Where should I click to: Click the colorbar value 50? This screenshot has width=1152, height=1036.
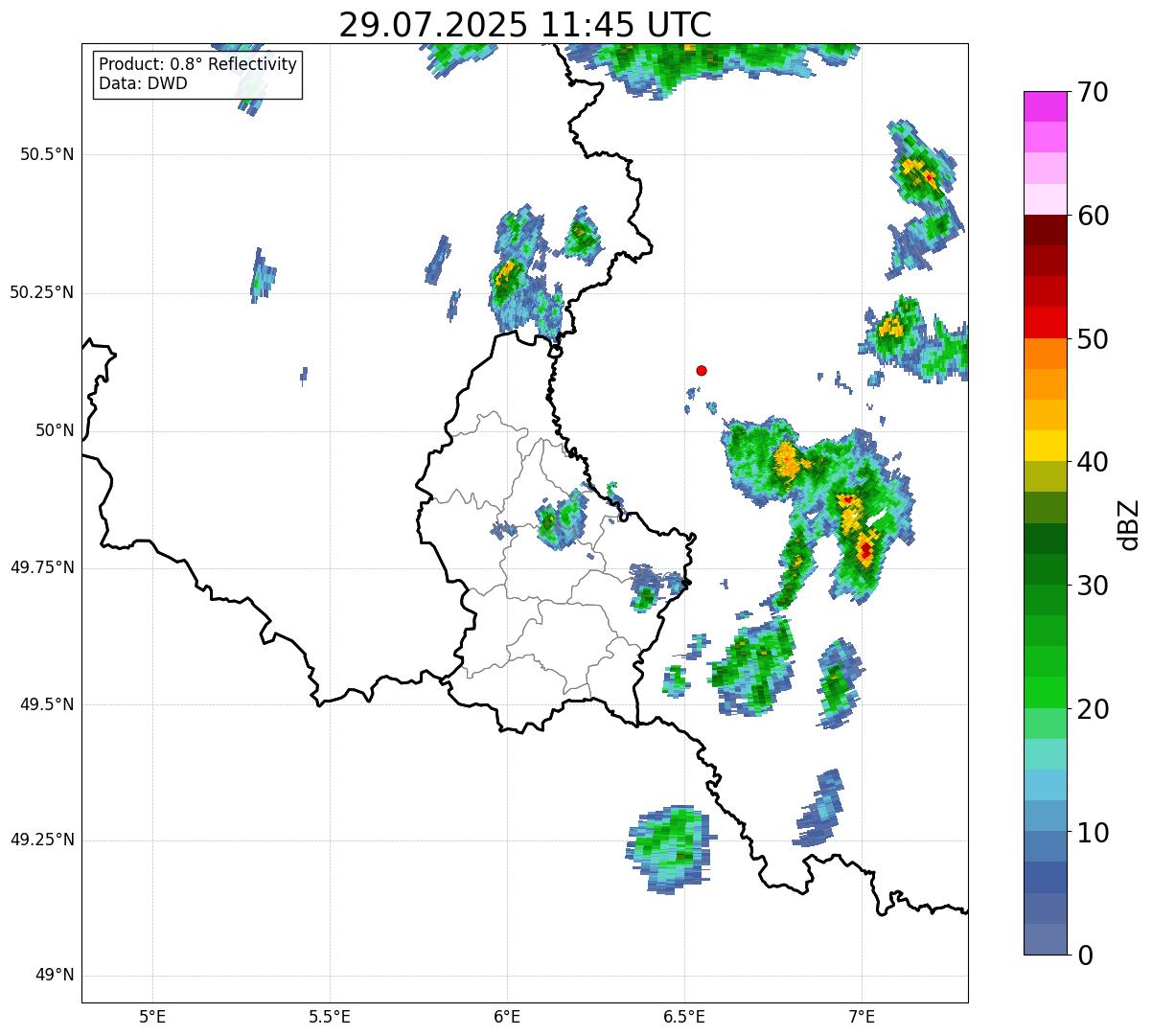1093,339
